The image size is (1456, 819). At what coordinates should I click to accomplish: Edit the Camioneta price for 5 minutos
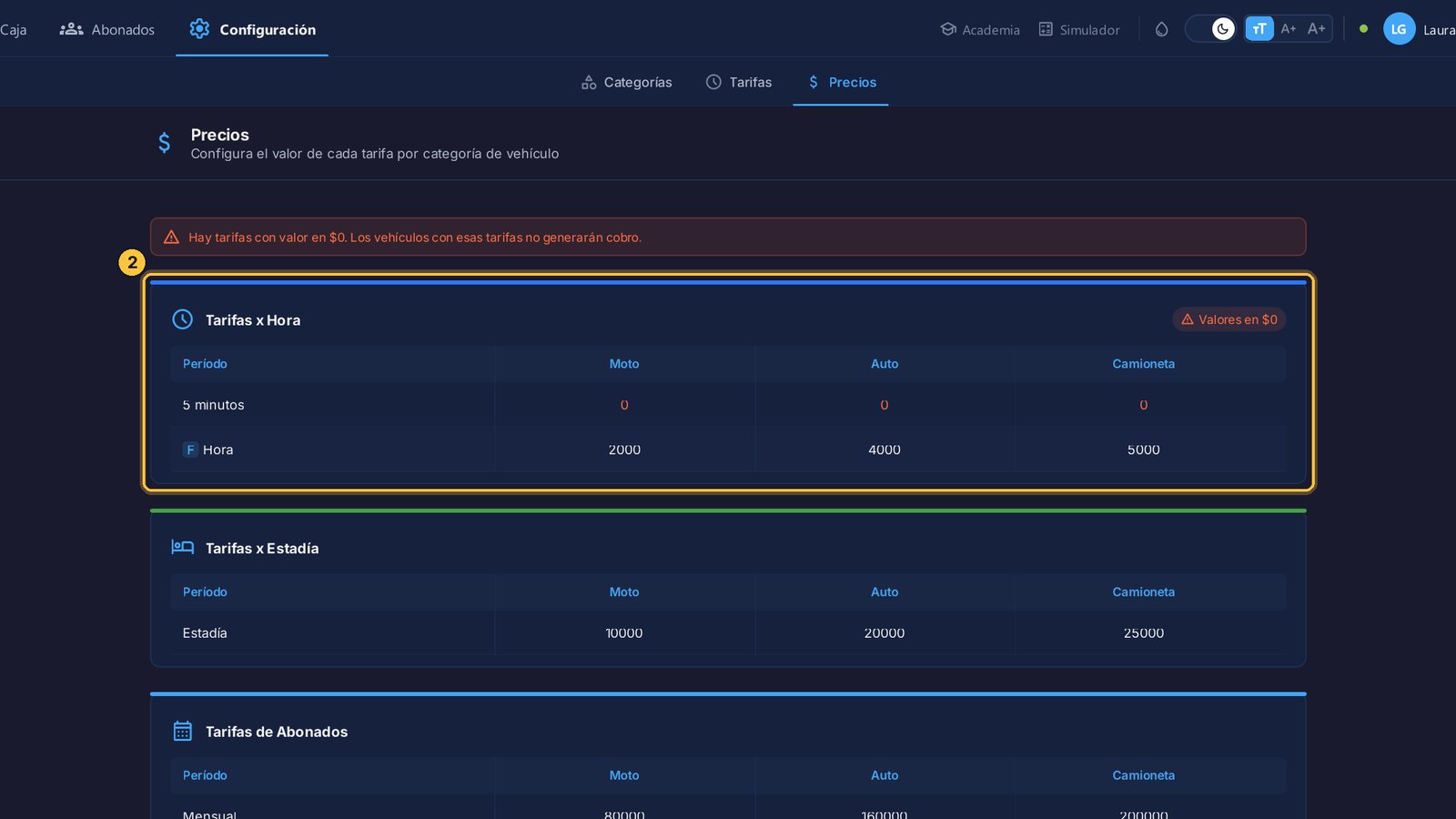point(1144,405)
